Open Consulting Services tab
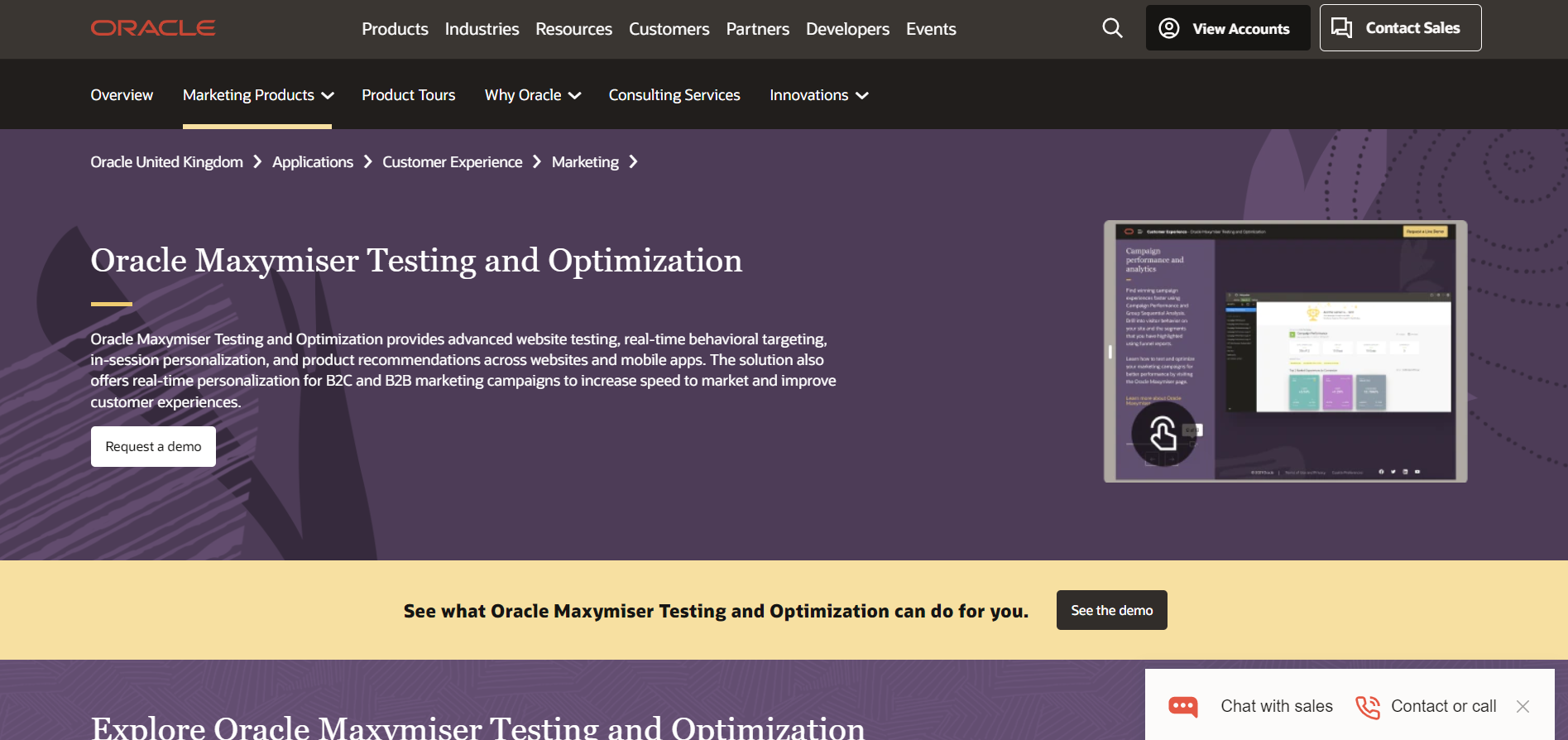 pyautogui.click(x=674, y=95)
